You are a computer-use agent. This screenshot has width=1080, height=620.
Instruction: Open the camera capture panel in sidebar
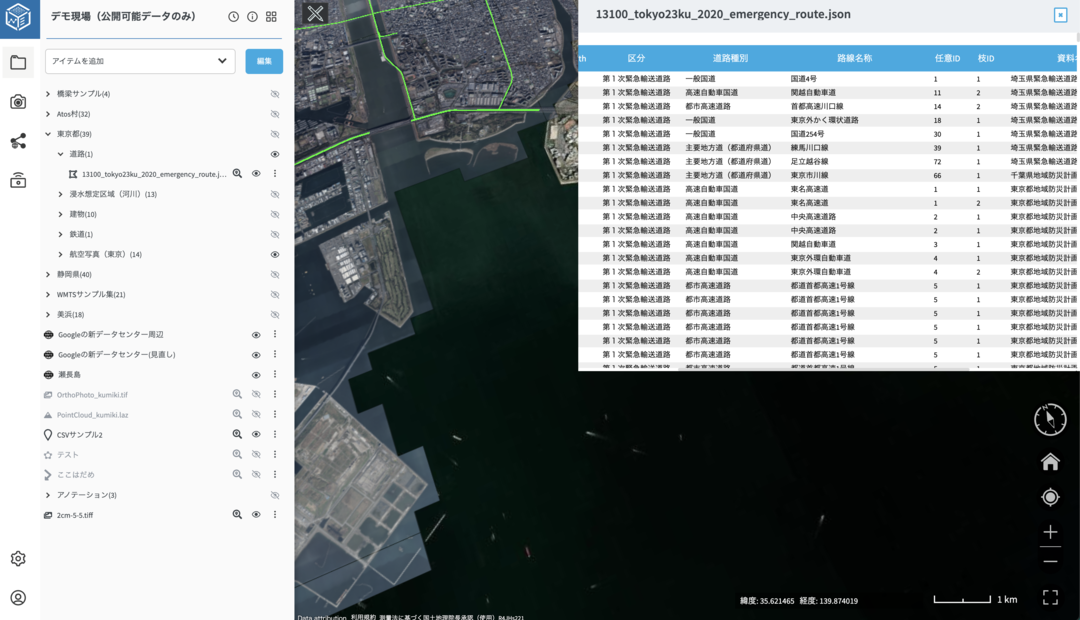[18, 101]
